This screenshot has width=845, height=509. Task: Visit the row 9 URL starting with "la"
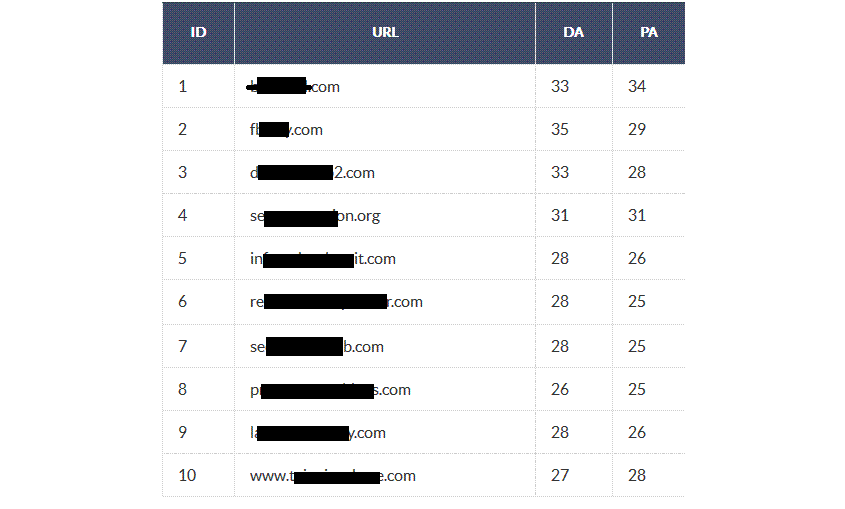tap(317, 433)
